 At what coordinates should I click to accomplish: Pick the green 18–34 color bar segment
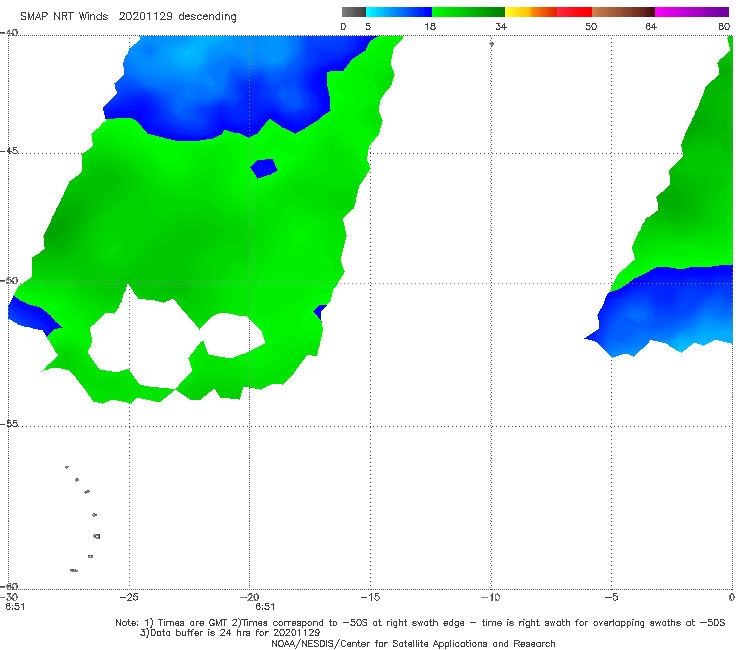pyautogui.click(x=468, y=12)
